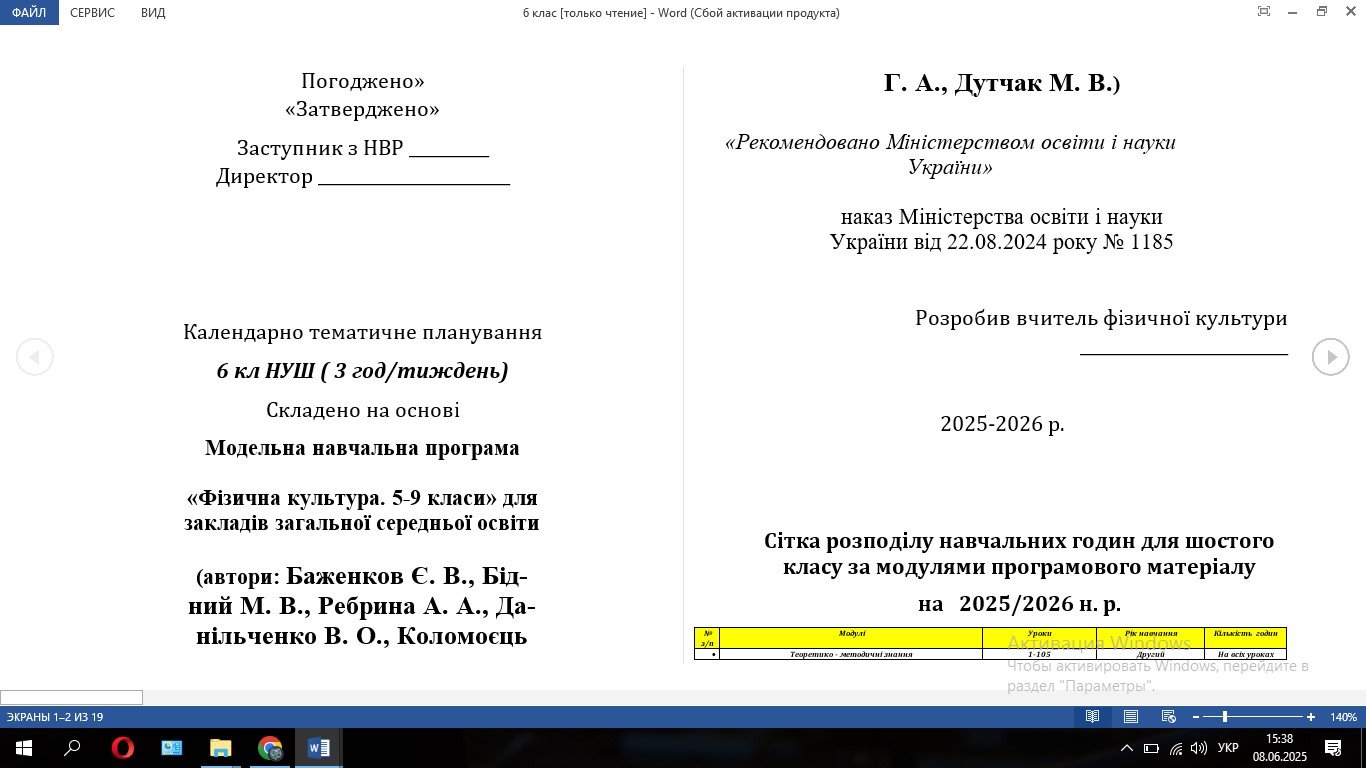Screen dimensions: 1366x768
Task: Click the text "Розробив вчитель фізичної культури"
Action: 1101,319
